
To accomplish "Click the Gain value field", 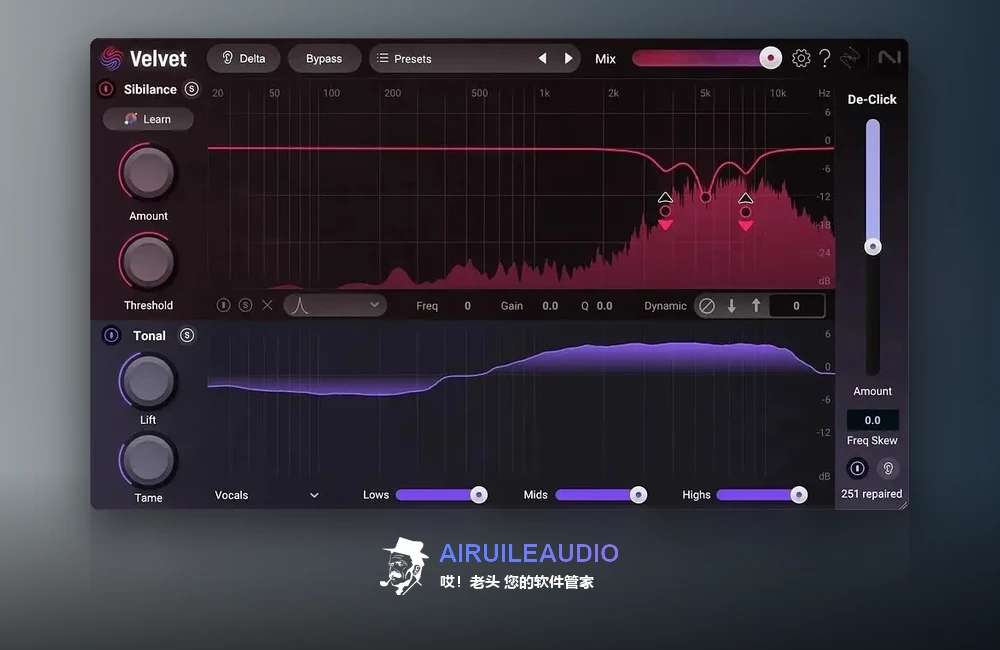I will [550, 306].
